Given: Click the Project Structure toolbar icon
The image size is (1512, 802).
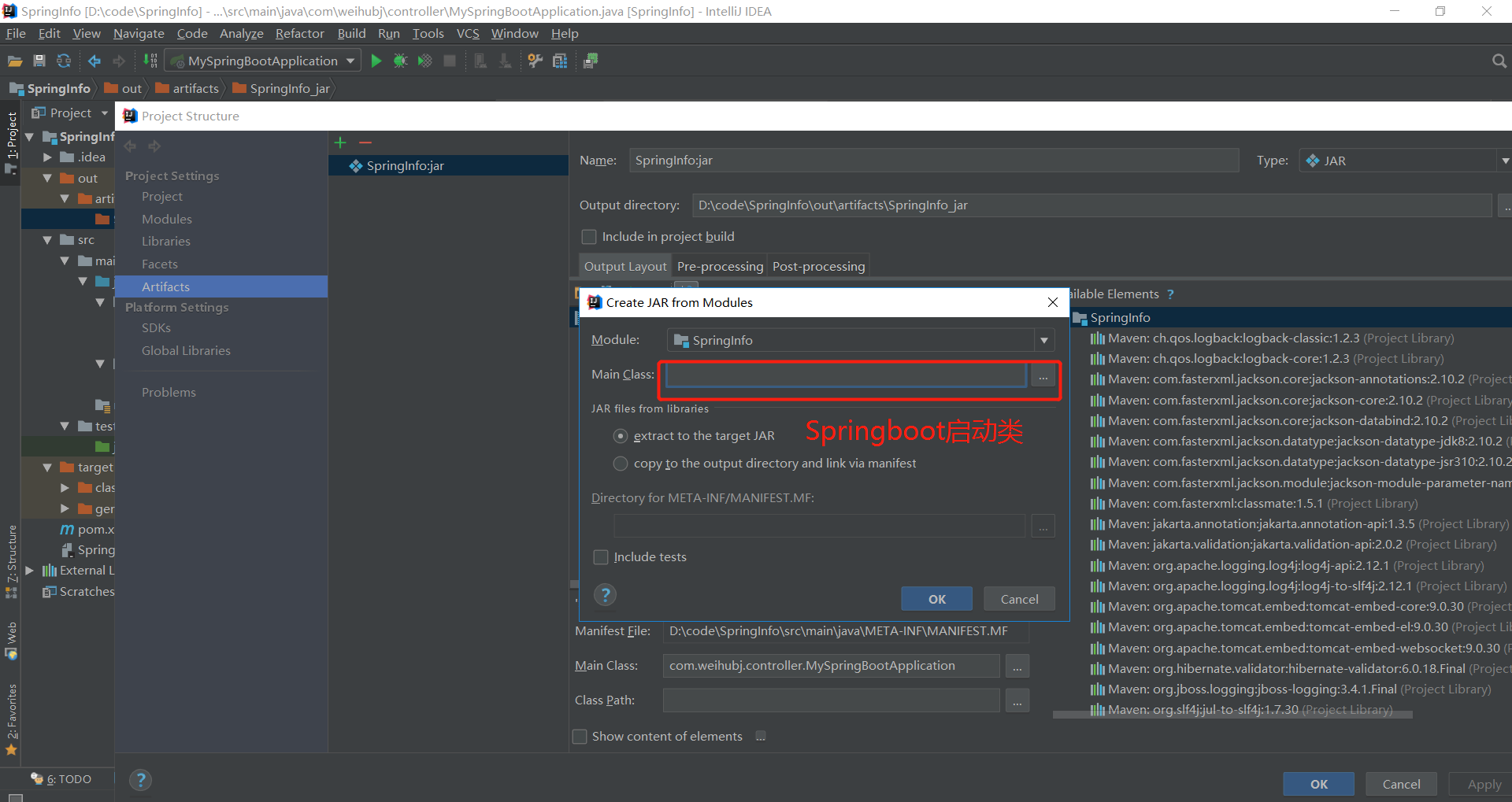Looking at the screenshot, I should coord(560,61).
